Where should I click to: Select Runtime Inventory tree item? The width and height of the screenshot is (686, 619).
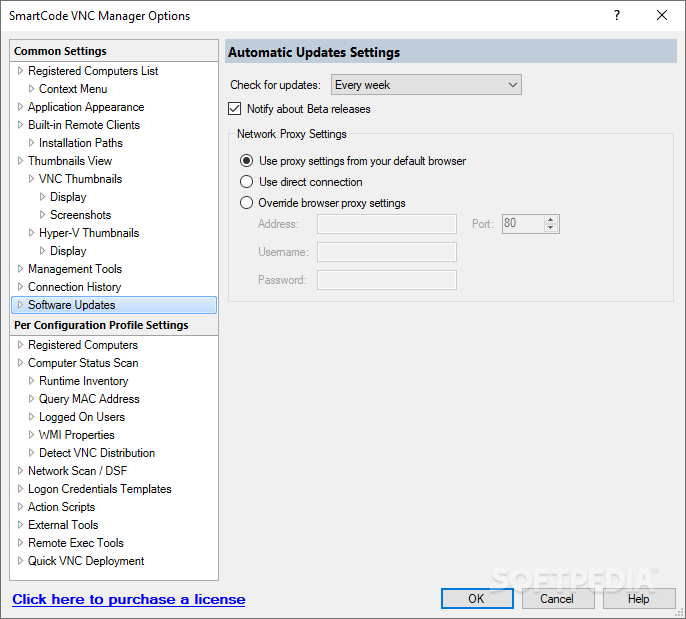84,381
